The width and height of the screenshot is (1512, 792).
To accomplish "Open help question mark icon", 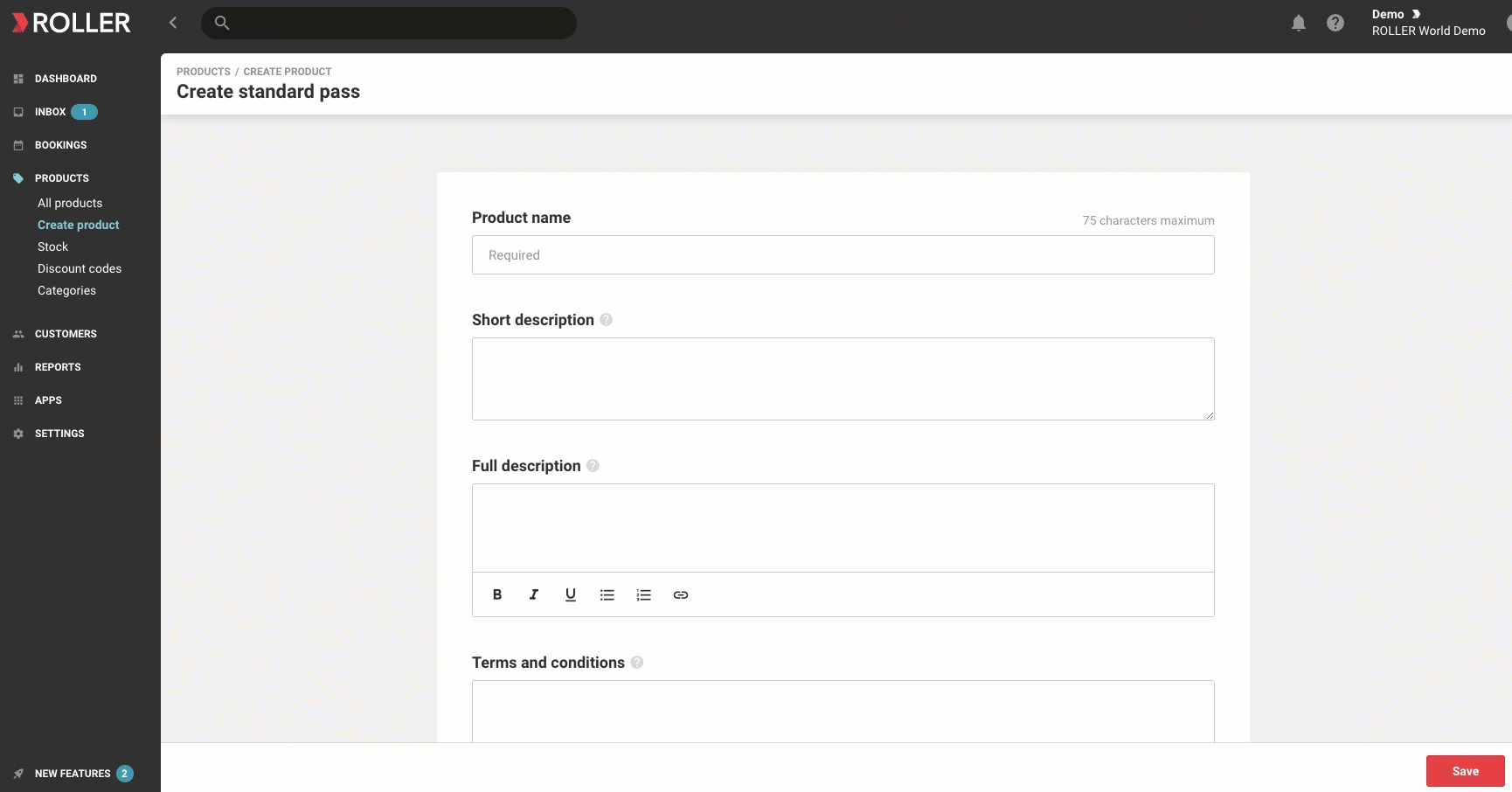I will (1335, 23).
